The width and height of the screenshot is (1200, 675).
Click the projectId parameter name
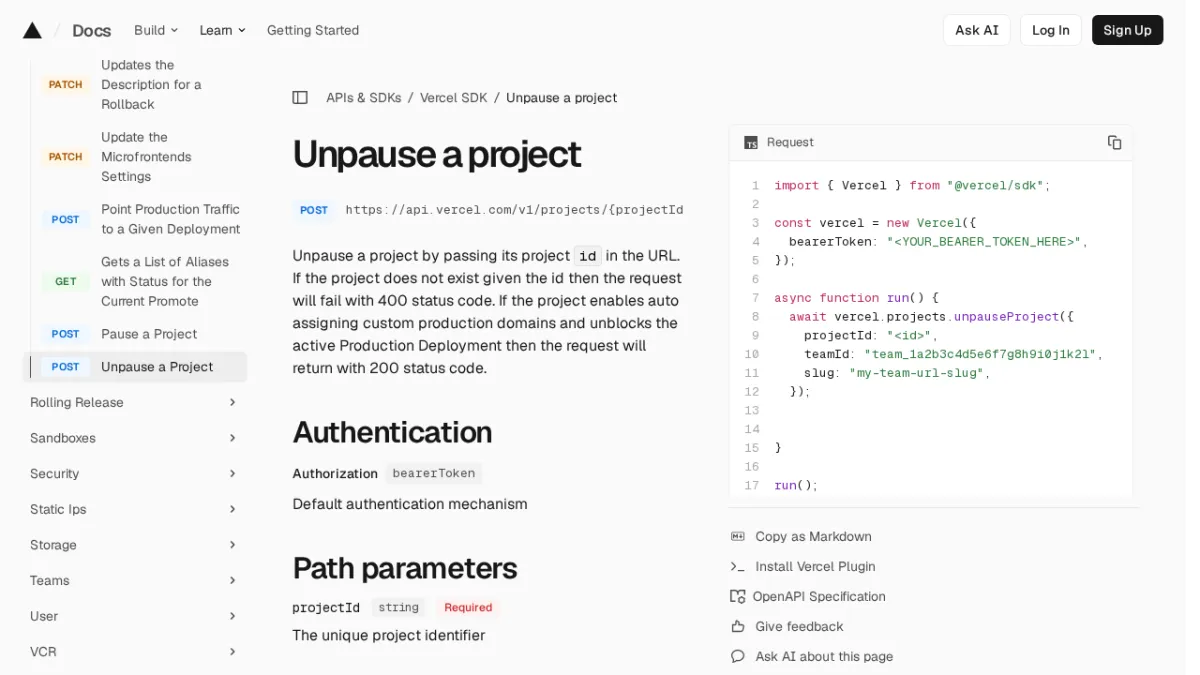tap(326, 607)
